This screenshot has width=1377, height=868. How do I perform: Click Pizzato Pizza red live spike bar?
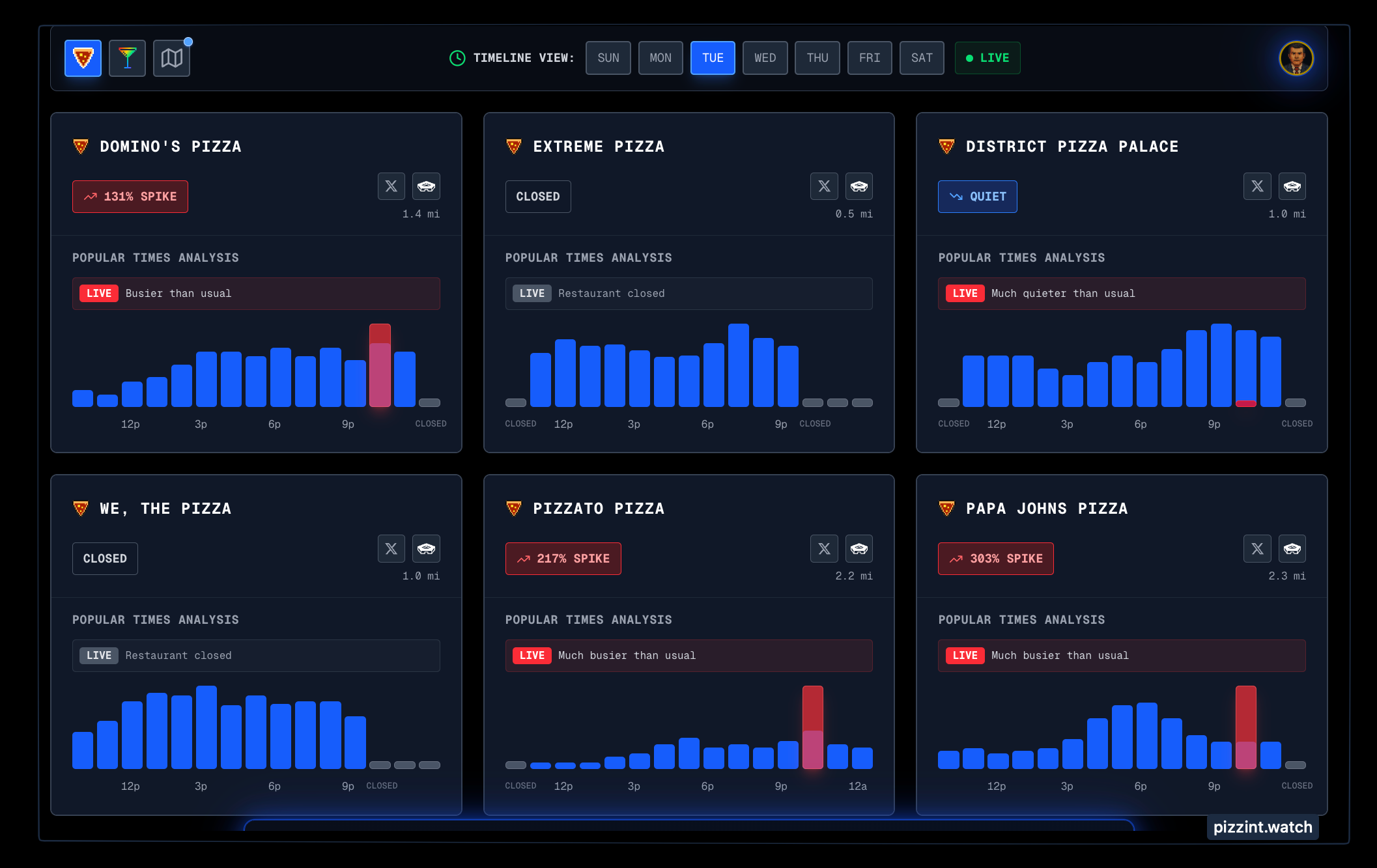tap(812, 727)
